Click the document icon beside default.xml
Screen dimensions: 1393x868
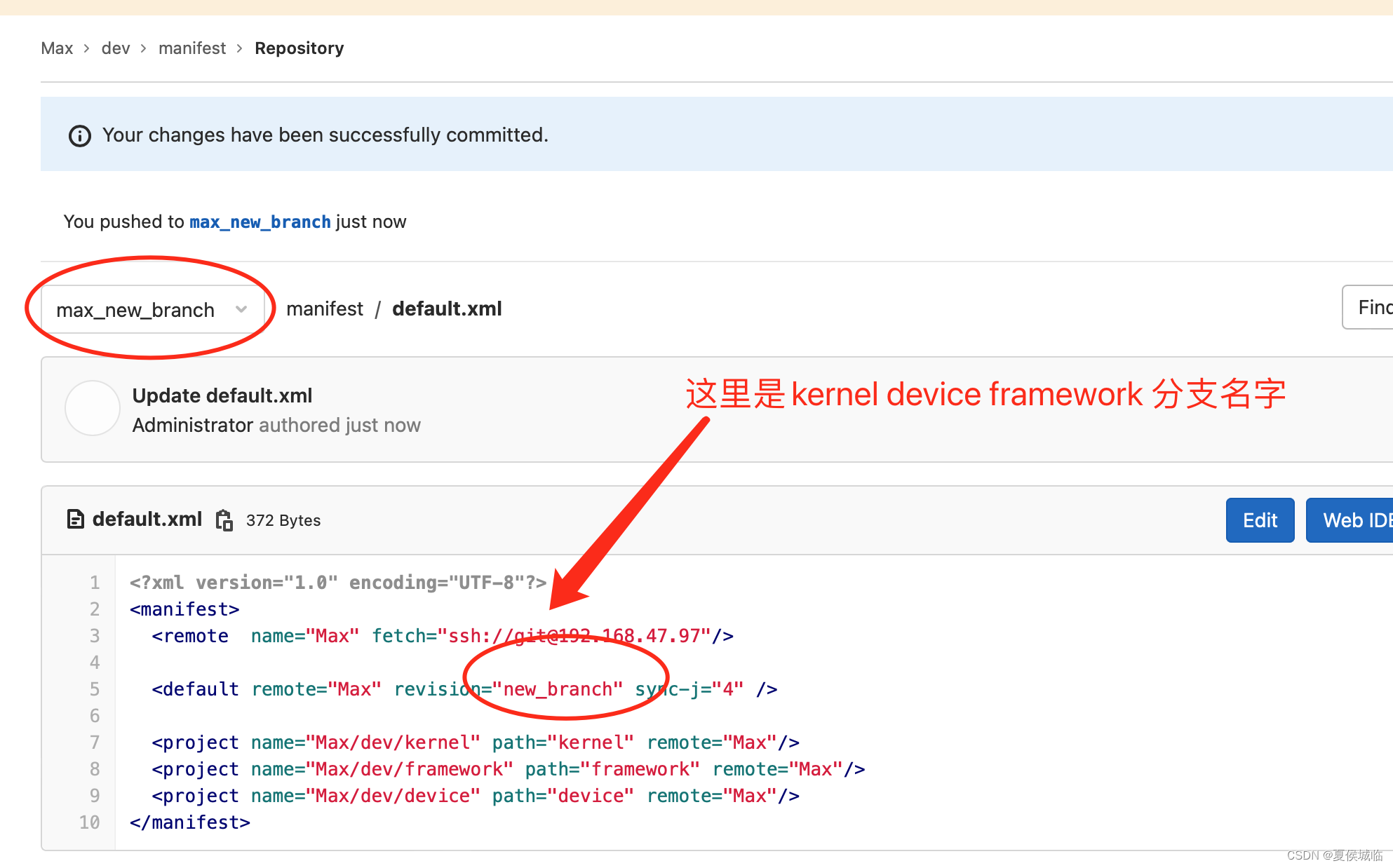point(75,520)
